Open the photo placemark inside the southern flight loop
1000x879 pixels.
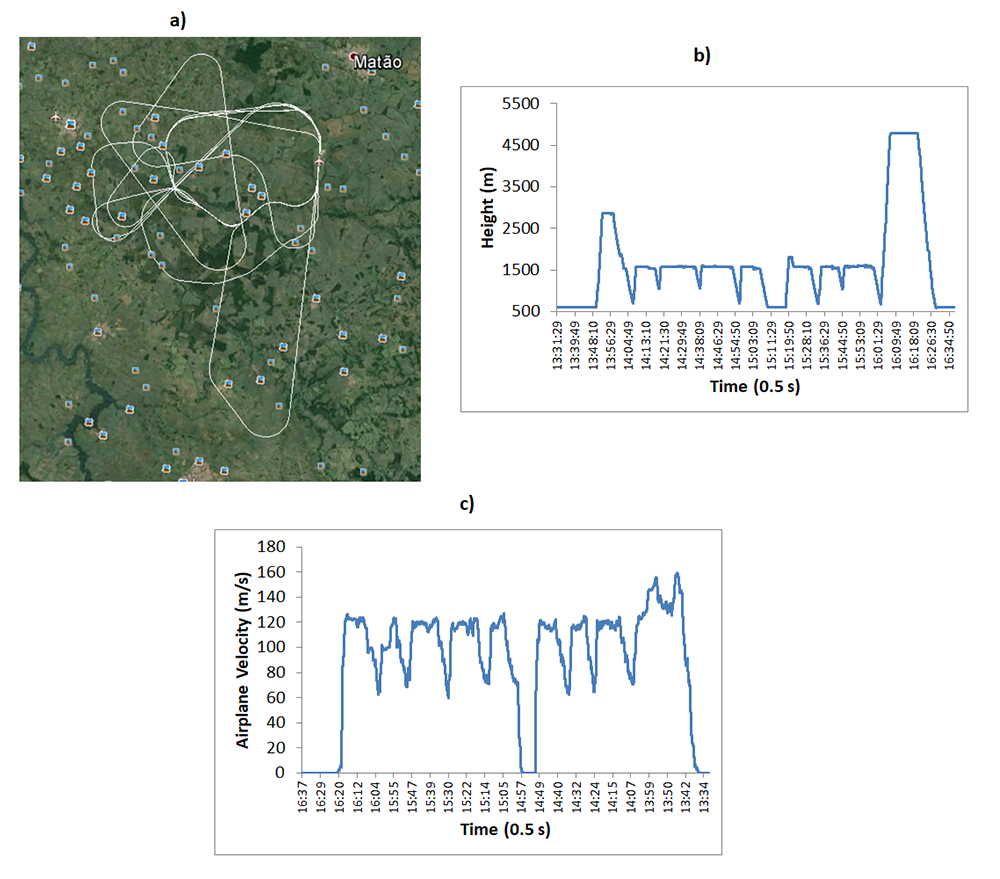click(259, 382)
